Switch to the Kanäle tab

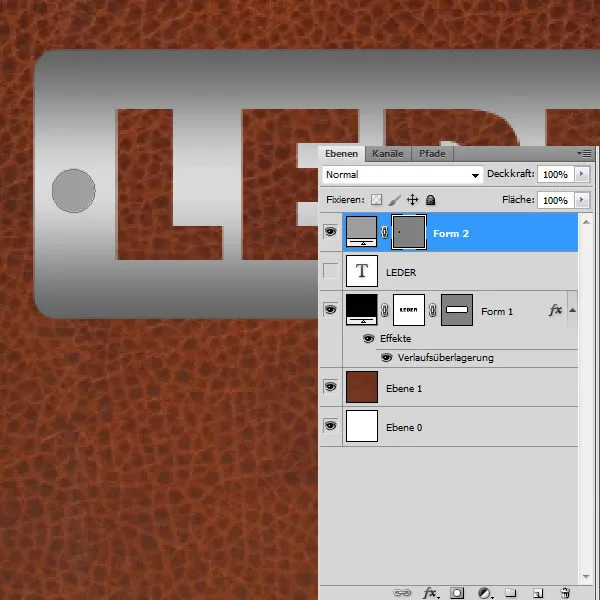pyautogui.click(x=388, y=154)
